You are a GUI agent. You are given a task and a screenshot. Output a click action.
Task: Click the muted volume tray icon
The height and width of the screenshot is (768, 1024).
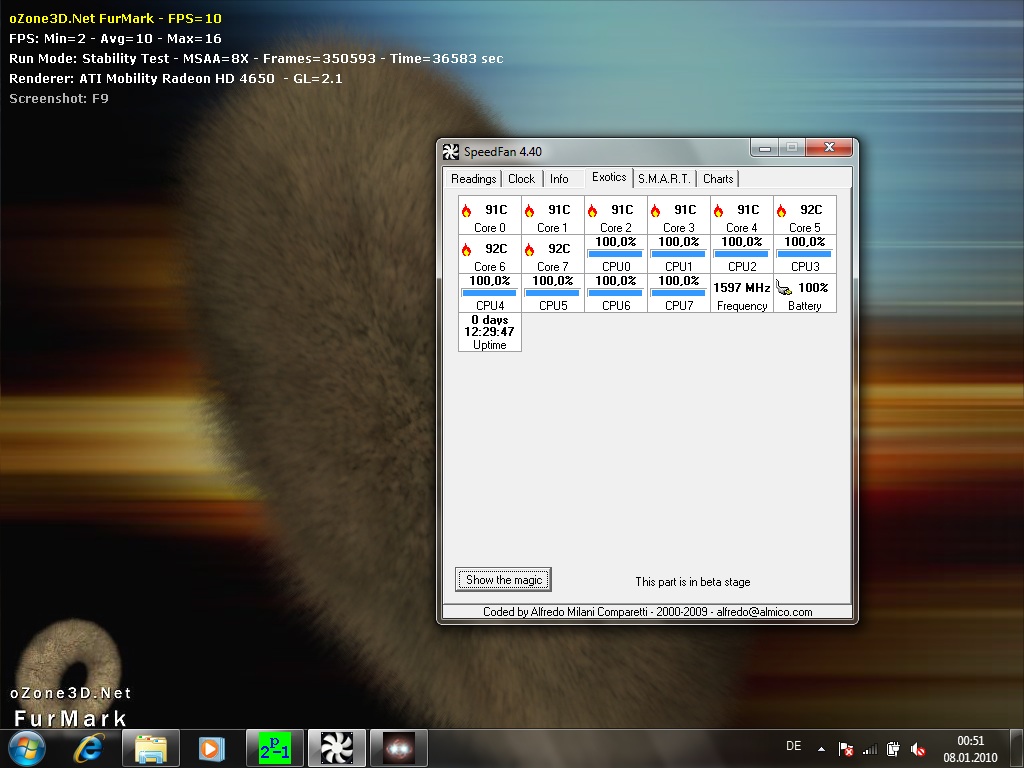point(918,750)
